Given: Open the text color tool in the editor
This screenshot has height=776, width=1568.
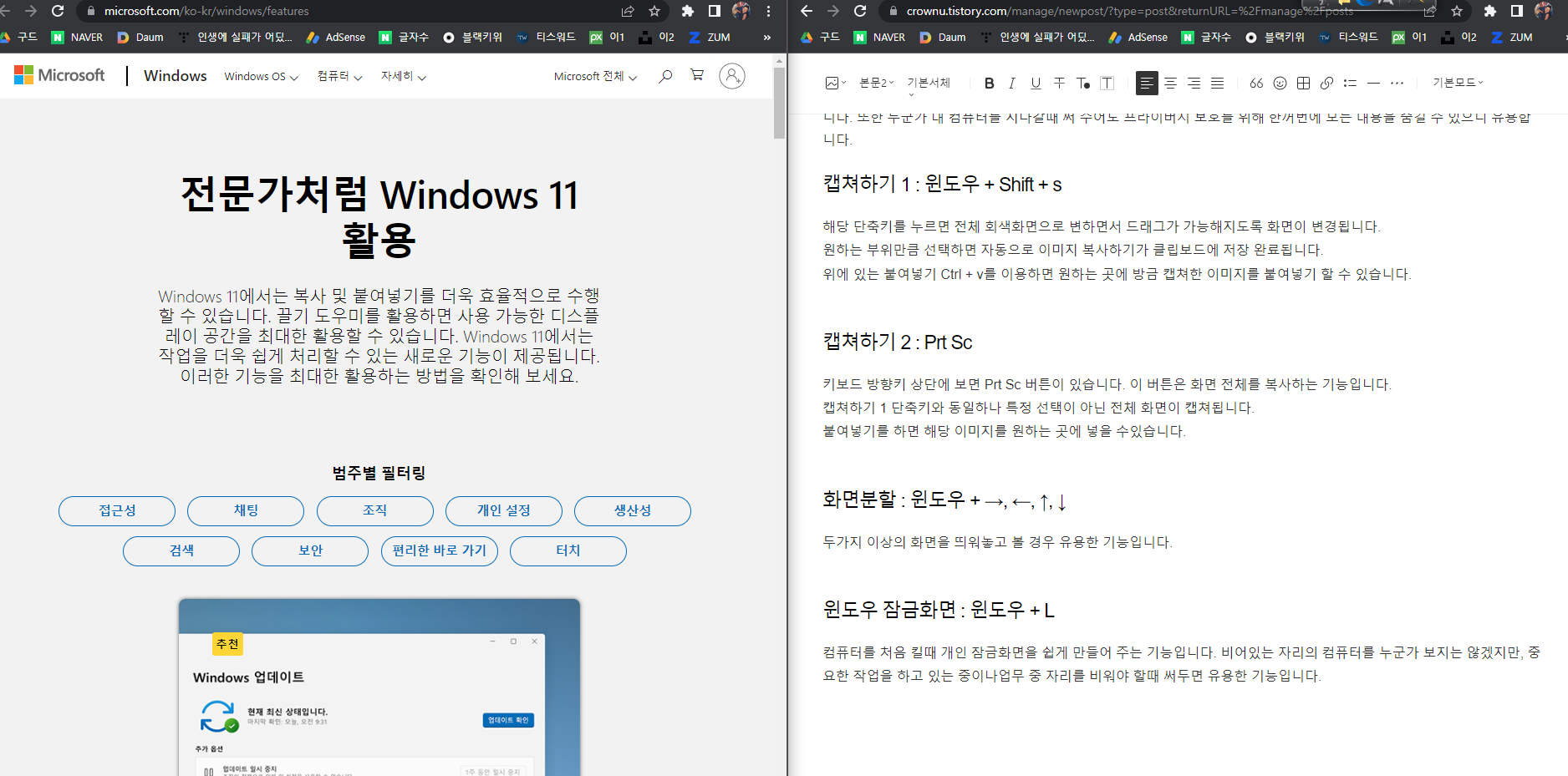Looking at the screenshot, I should [1083, 83].
